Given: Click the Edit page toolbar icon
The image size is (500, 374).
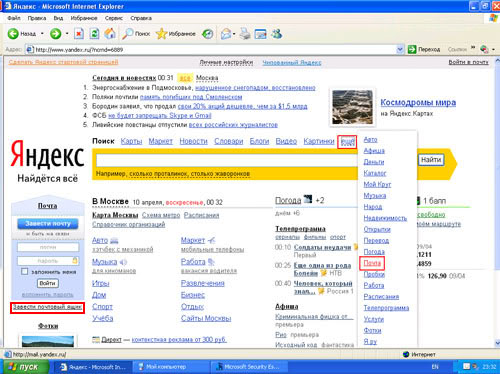Looking at the screenshot, I should [261, 34].
